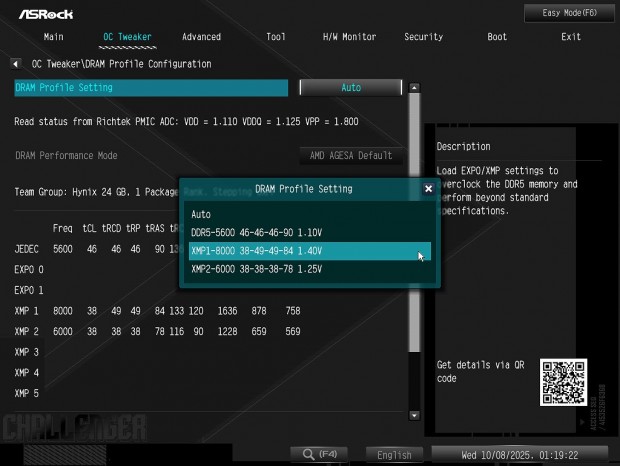620x466 pixels.
Task: Click JEDEC frequency value 5600
Action: [x=63, y=249]
